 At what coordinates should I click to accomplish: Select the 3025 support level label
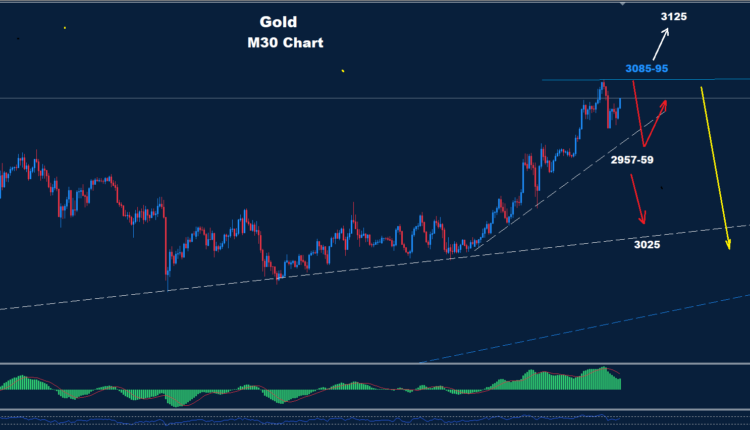(x=646, y=244)
